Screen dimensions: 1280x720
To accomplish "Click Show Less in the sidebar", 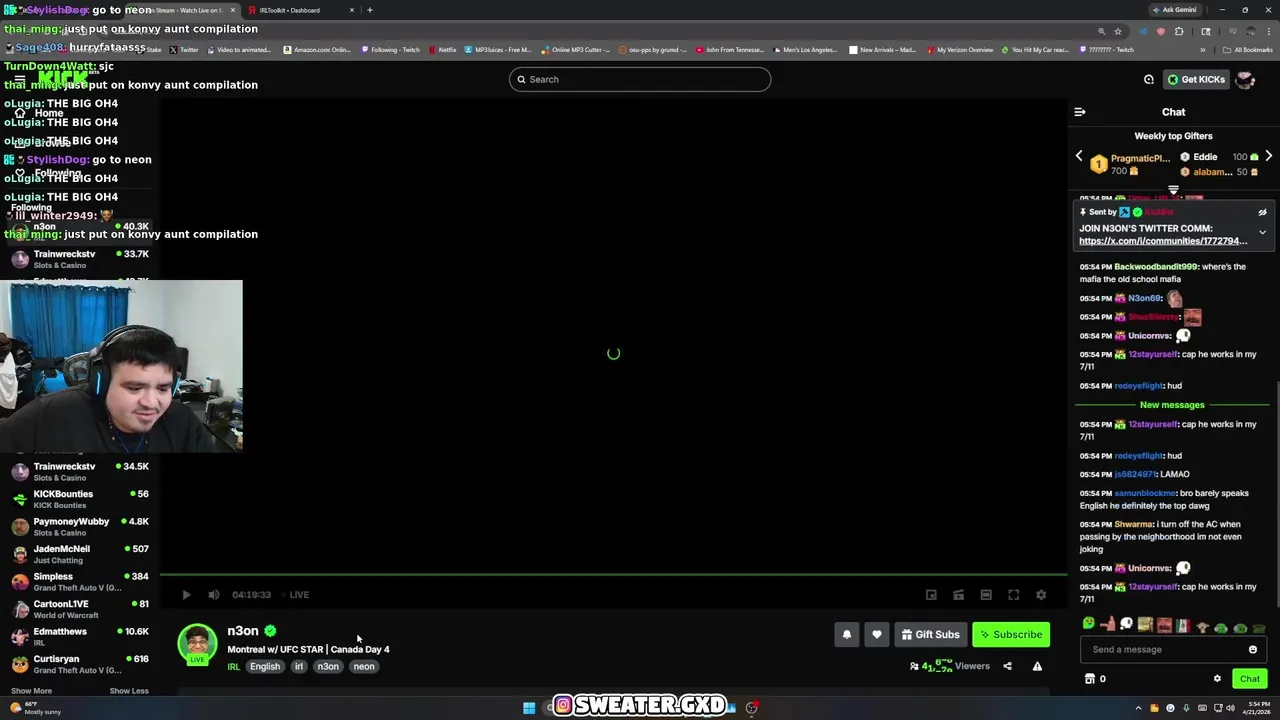I will (129, 691).
